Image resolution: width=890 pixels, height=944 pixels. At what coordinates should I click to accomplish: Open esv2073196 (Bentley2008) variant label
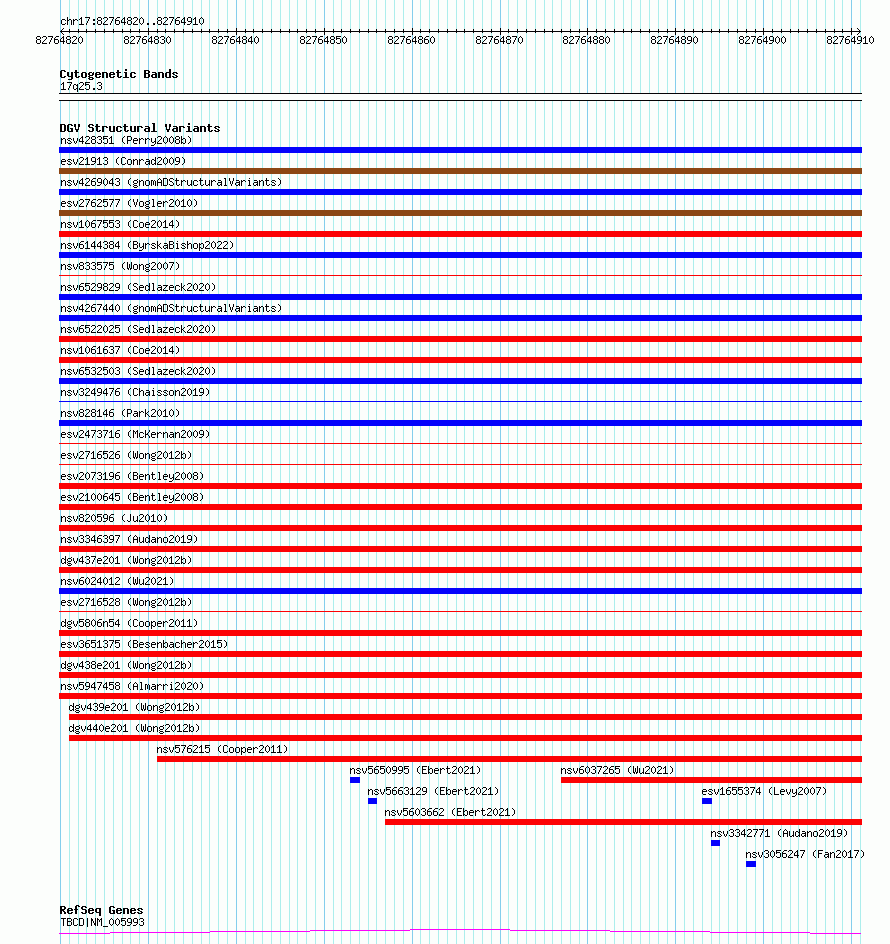(132, 476)
